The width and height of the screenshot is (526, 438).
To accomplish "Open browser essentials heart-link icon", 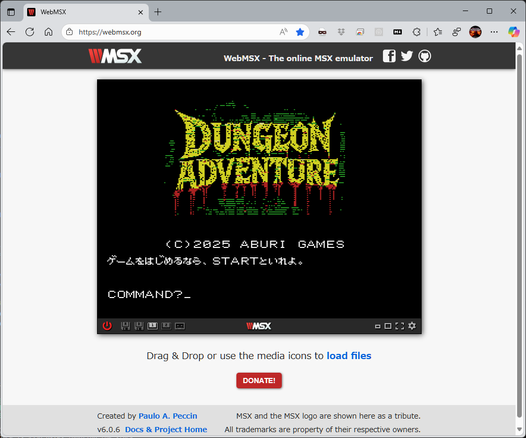I will (456, 32).
